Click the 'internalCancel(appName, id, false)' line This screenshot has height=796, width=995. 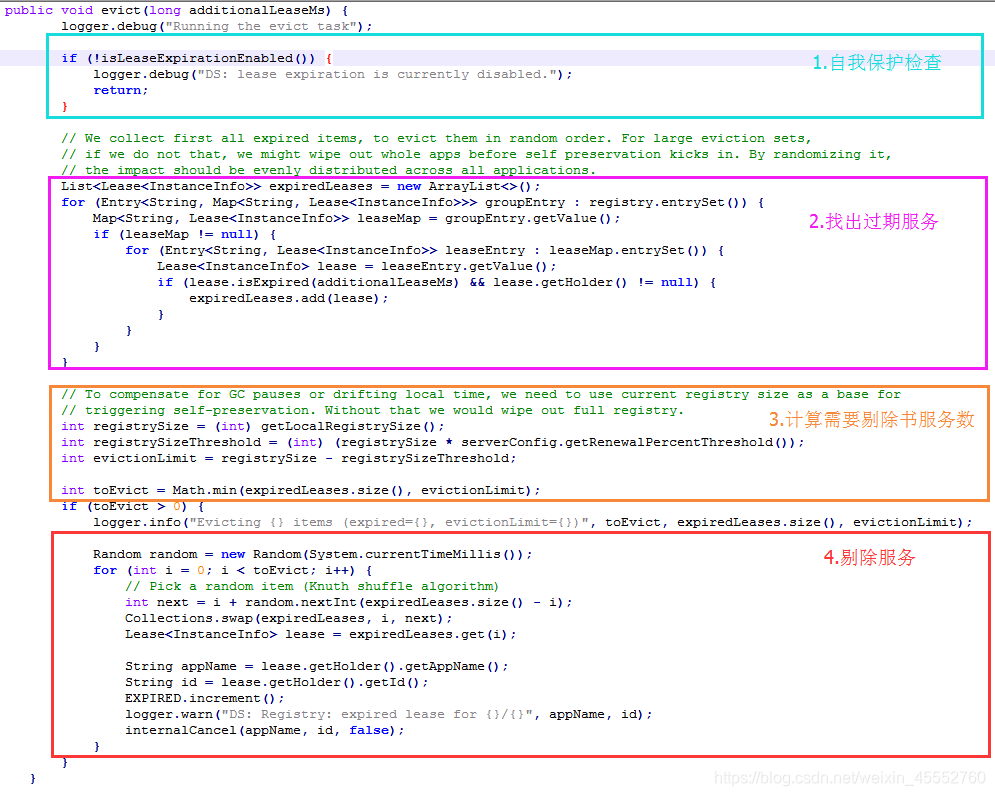click(x=265, y=730)
